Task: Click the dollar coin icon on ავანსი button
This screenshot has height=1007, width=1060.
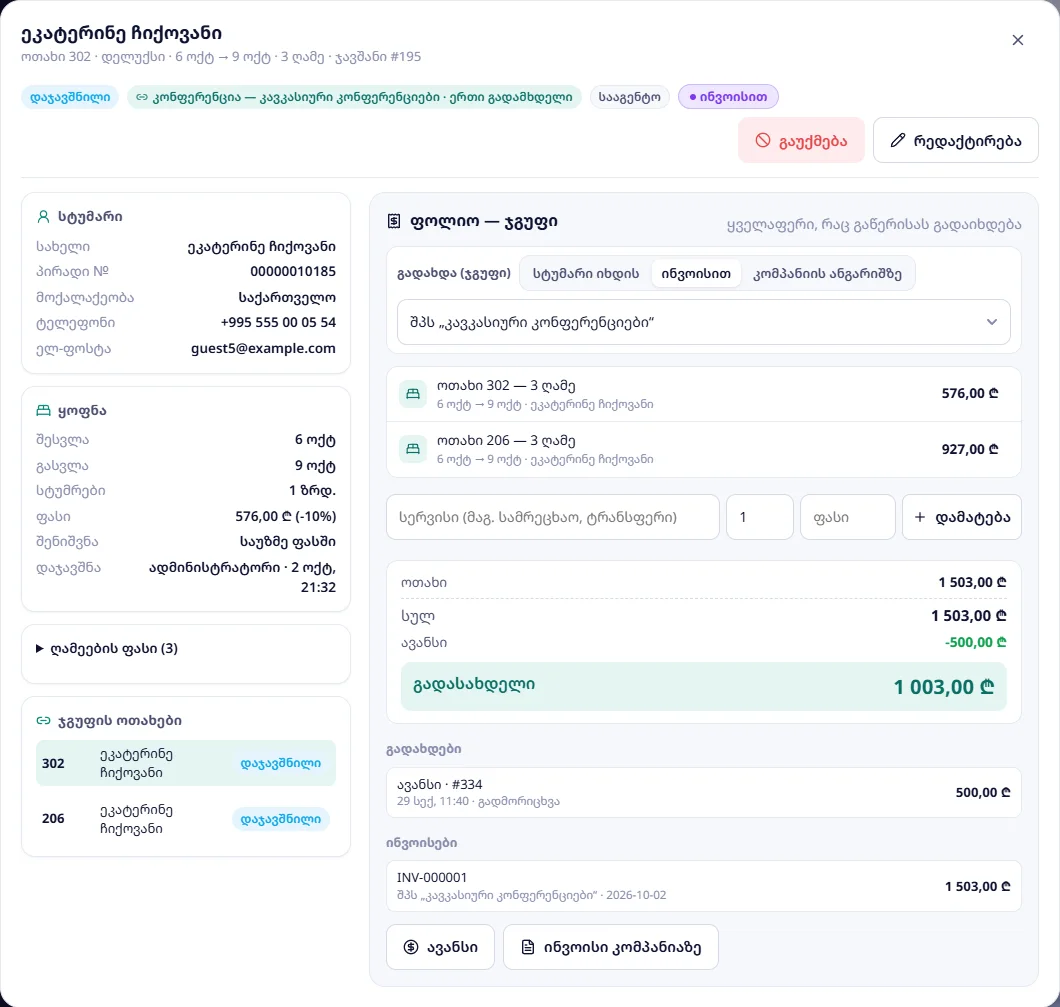Action: [x=411, y=948]
